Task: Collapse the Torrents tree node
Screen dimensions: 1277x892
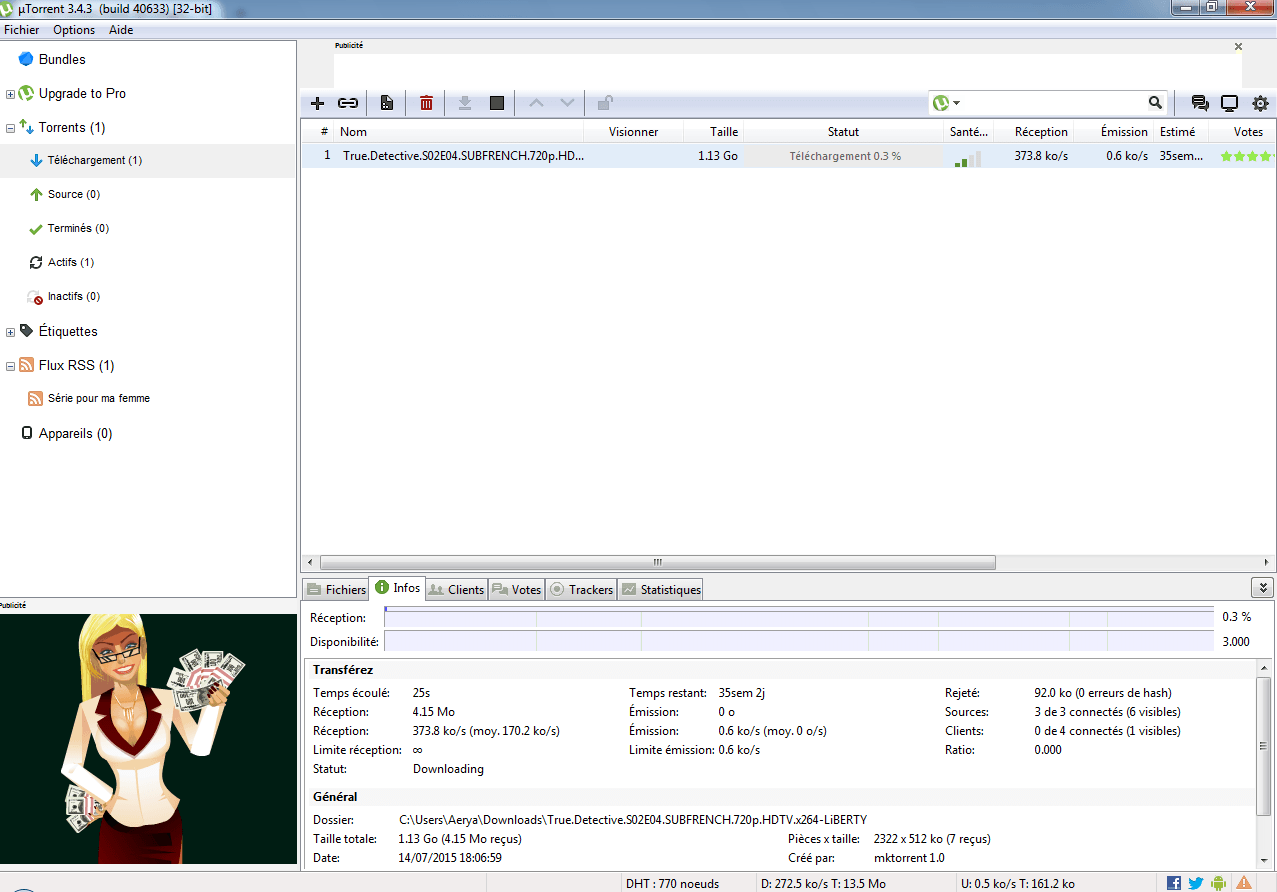Action: click(x=10, y=128)
